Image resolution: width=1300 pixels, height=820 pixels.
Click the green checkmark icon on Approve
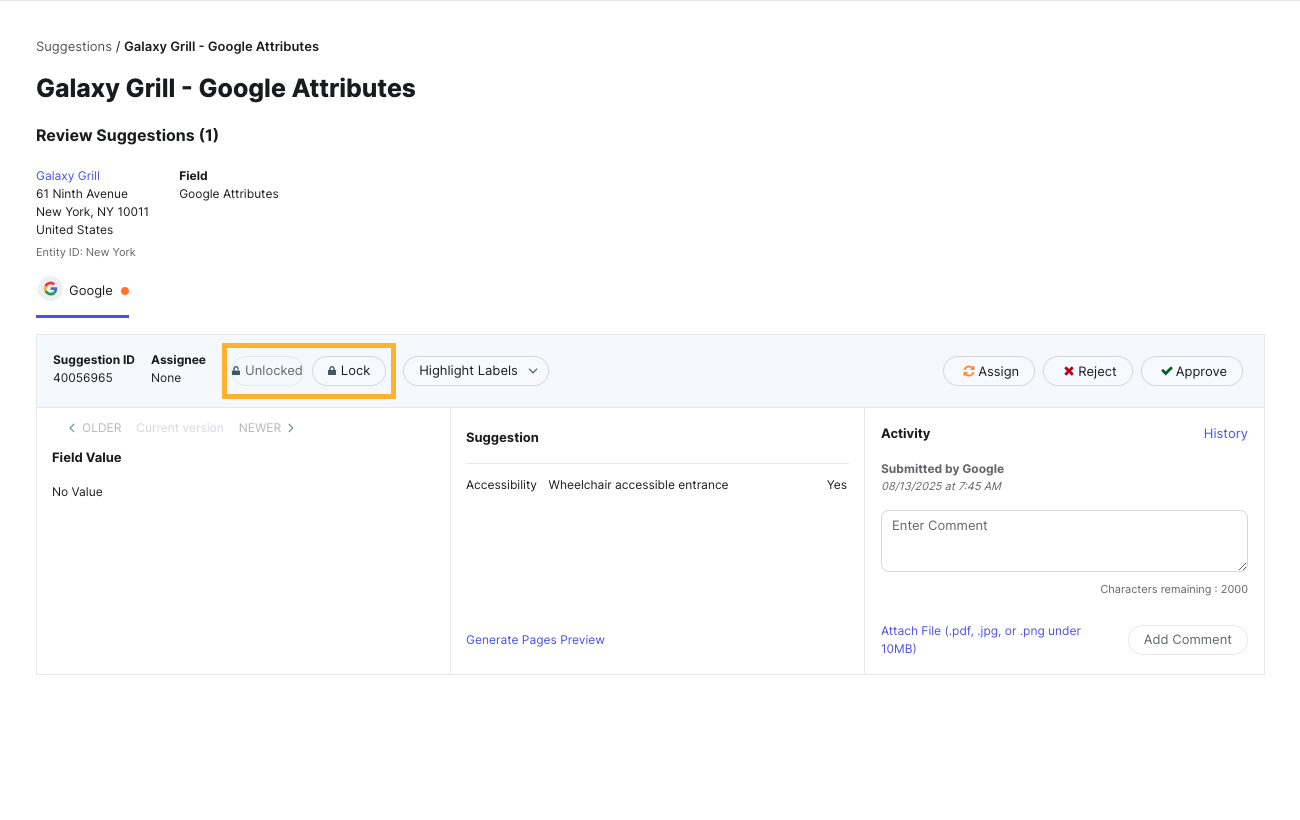[1166, 371]
